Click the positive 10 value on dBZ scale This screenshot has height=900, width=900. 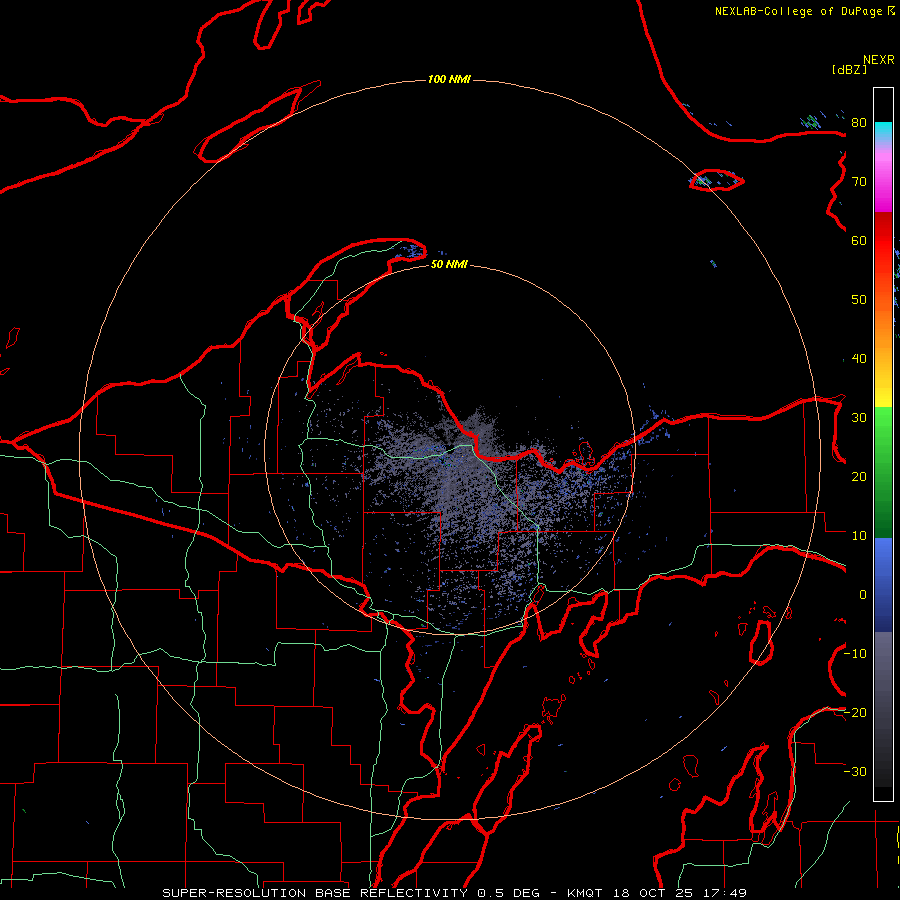859,536
